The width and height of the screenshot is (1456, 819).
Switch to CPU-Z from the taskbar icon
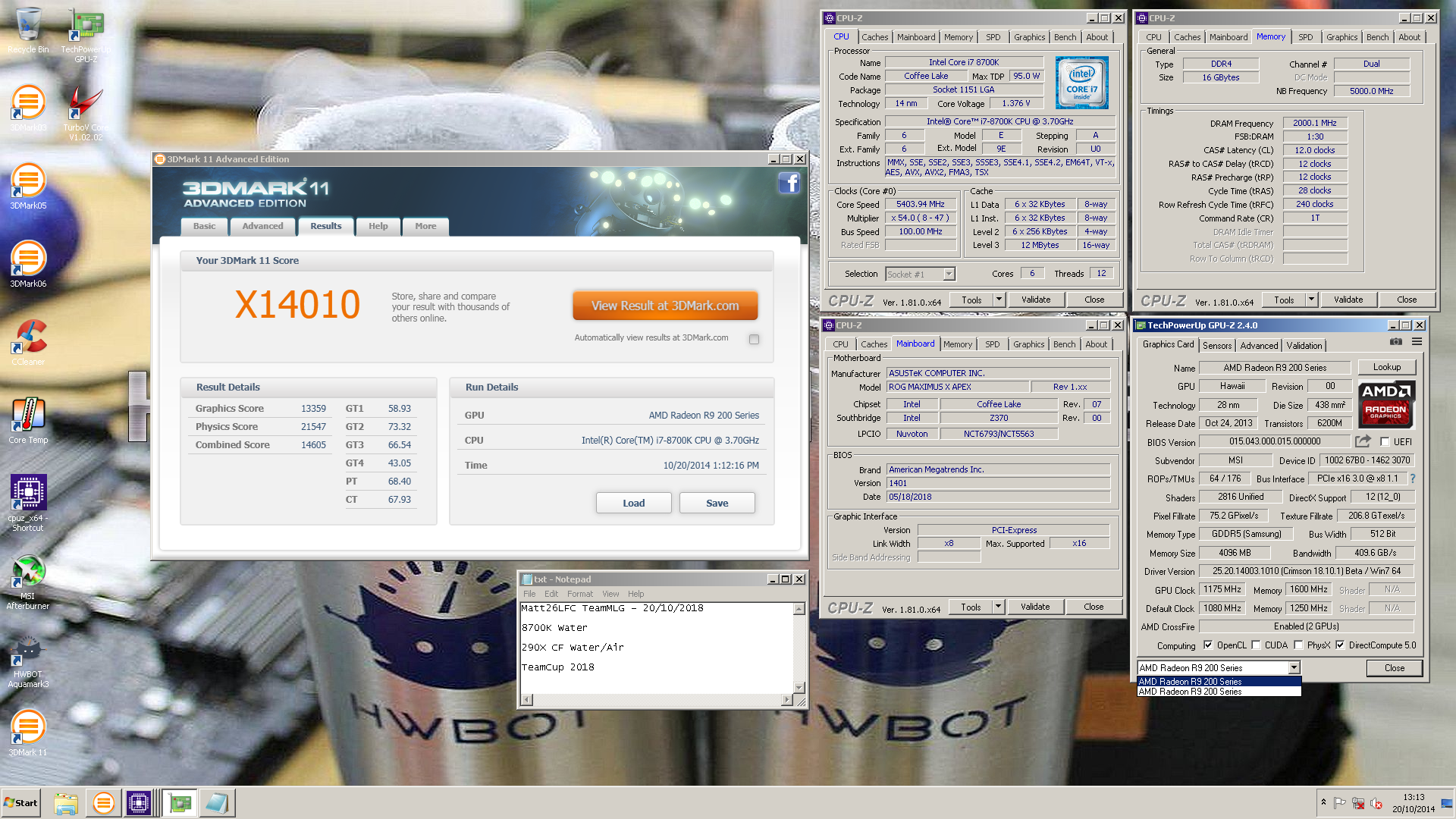140,803
